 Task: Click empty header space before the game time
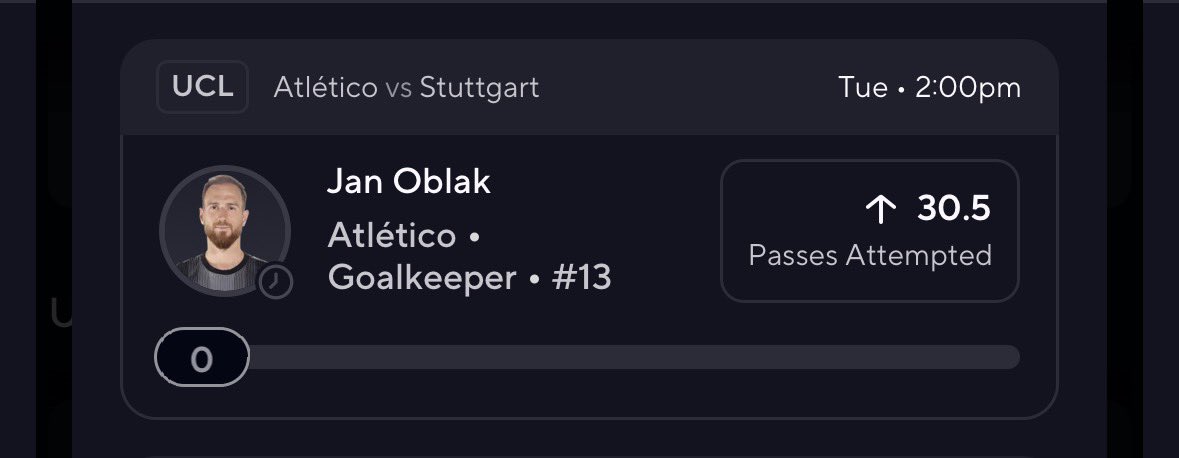pos(688,88)
